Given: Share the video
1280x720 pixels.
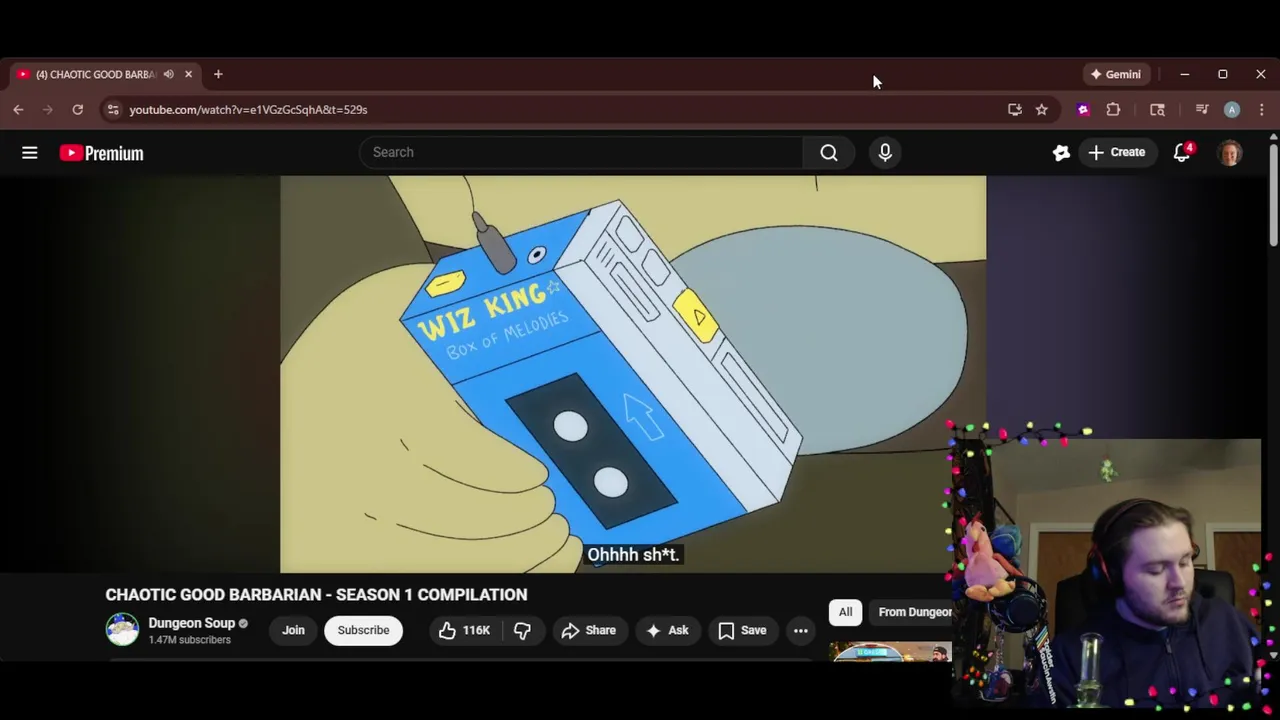Looking at the screenshot, I should pos(588,630).
